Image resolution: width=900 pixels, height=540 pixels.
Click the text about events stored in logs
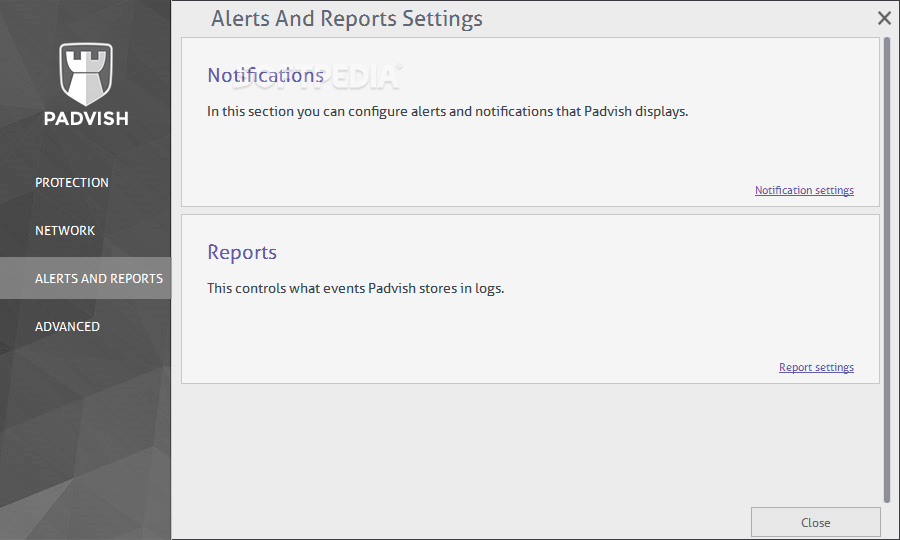[x=355, y=288]
